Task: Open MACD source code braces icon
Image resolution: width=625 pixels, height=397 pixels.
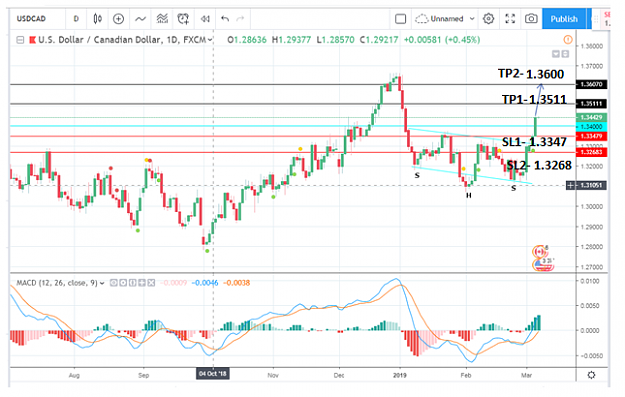Action: tap(132, 283)
